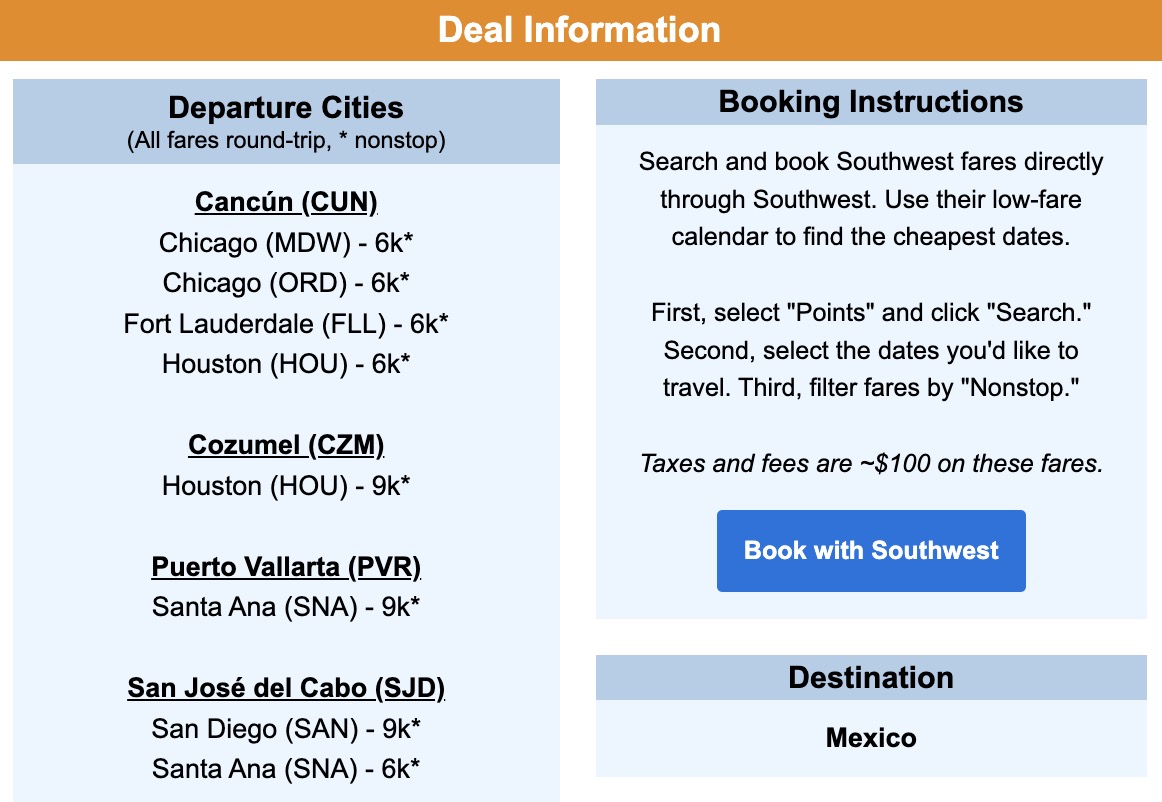The image size is (1162, 802).
Task: Click the round-trip nonstop fare disclaimer
Action: [285, 141]
